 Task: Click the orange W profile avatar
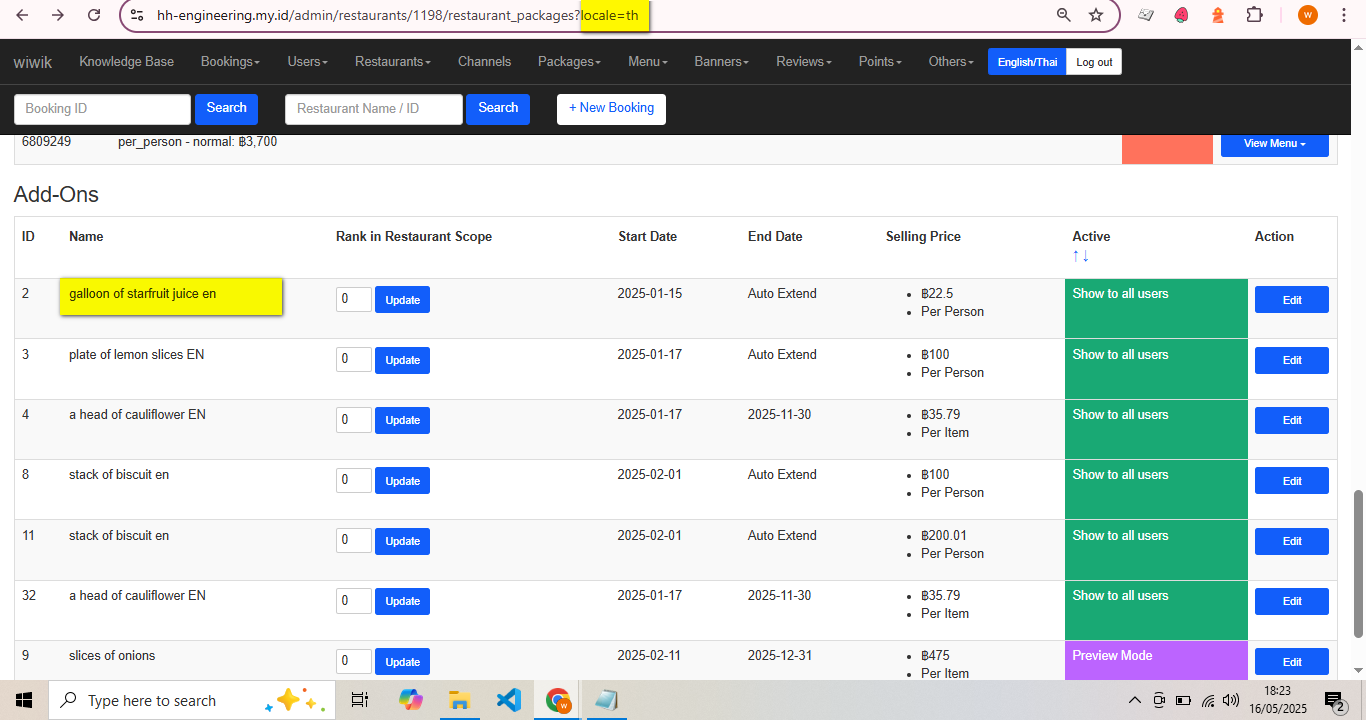coord(1307,15)
